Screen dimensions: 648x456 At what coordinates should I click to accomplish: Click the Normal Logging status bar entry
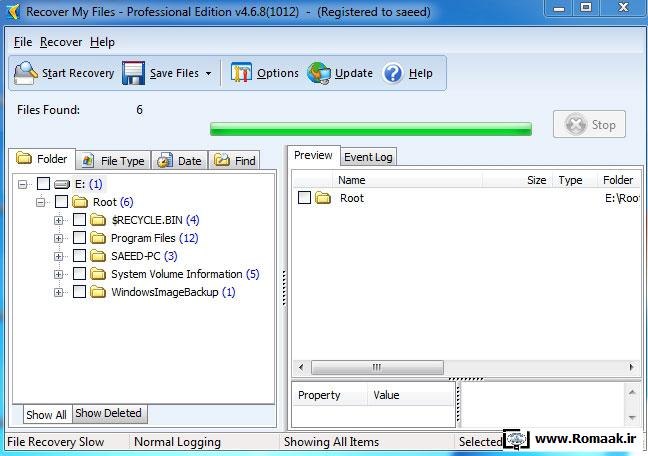(x=178, y=442)
